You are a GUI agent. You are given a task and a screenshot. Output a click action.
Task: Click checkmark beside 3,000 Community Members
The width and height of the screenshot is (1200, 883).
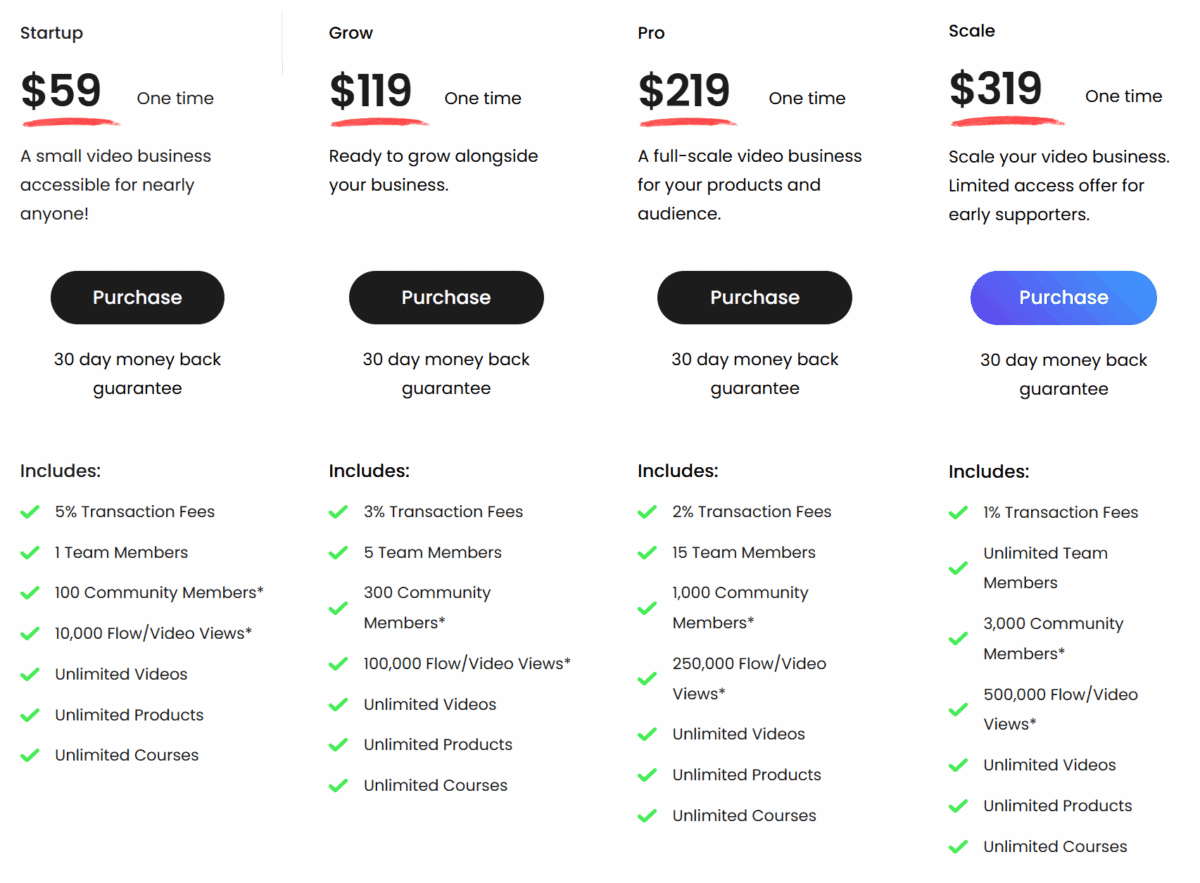coord(958,639)
